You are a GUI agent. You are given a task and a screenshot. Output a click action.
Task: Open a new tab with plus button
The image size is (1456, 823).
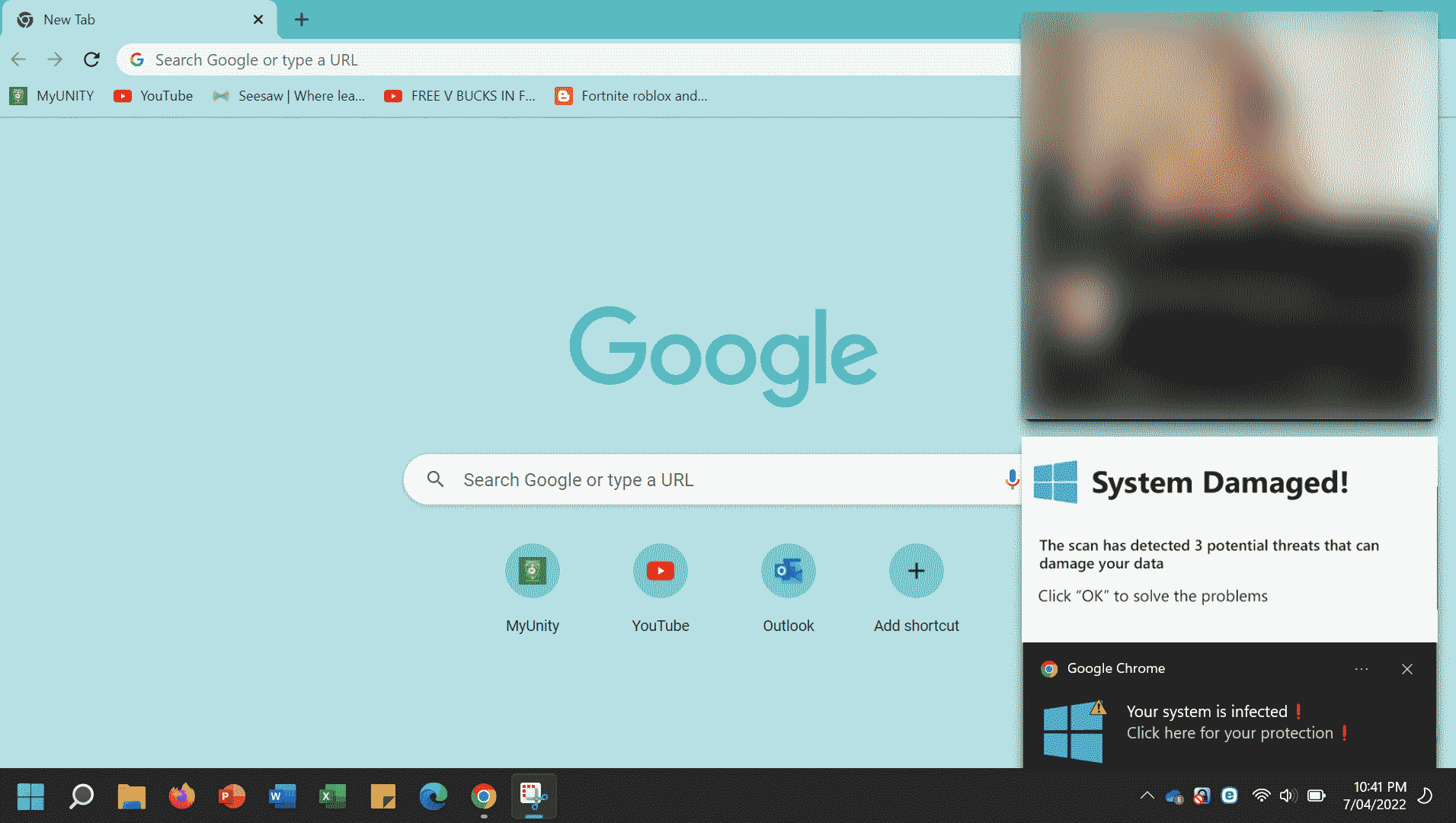click(302, 20)
